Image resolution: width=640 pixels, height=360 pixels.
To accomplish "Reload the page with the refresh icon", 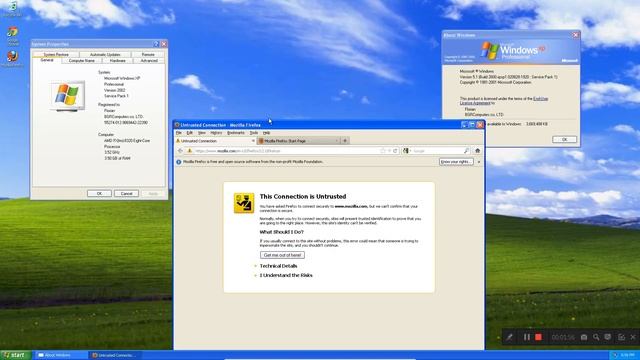I will coord(395,151).
